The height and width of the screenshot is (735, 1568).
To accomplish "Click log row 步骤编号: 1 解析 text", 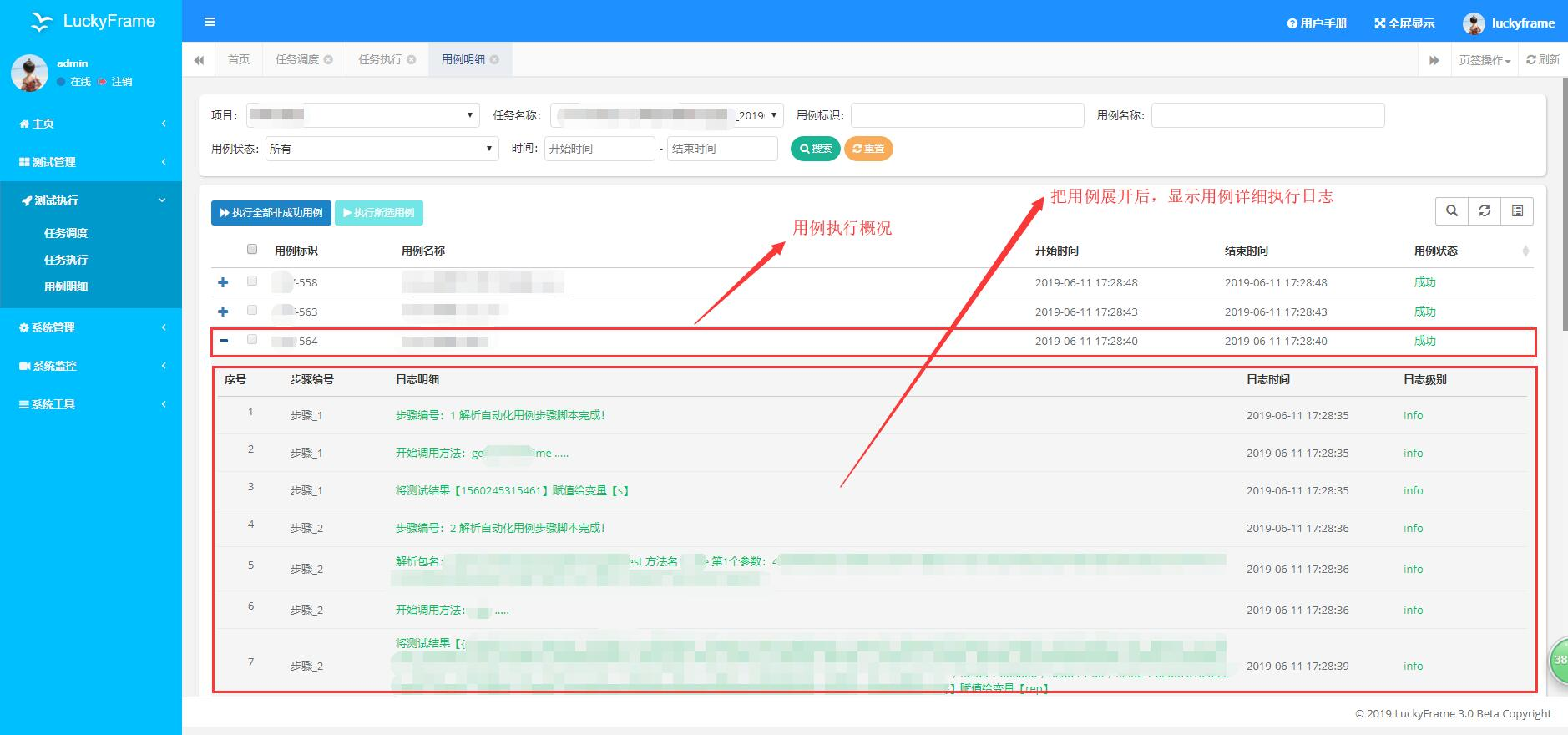I will click(499, 415).
